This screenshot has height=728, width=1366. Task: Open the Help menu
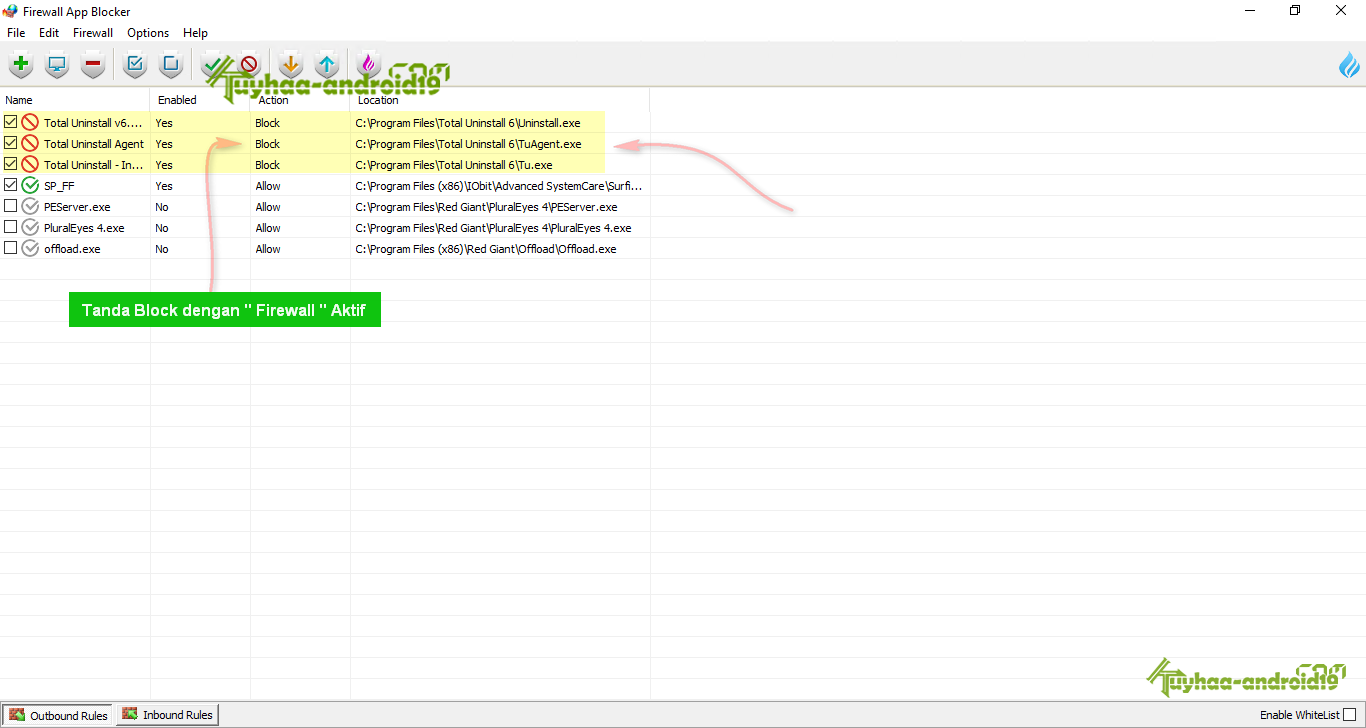[196, 33]
